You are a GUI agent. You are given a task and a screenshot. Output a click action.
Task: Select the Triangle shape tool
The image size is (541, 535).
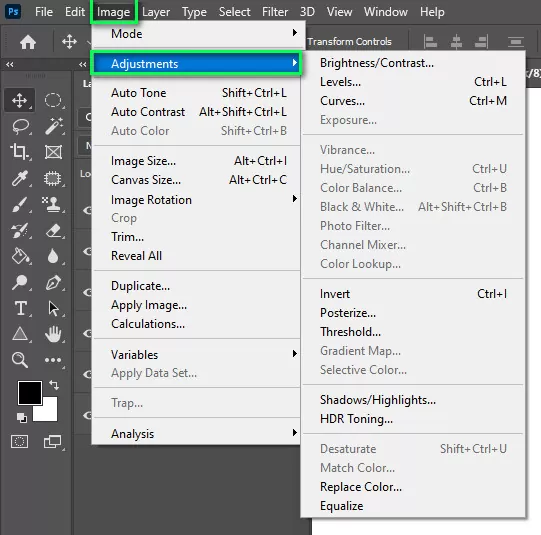pyautogui.click(x=20, y=334)
